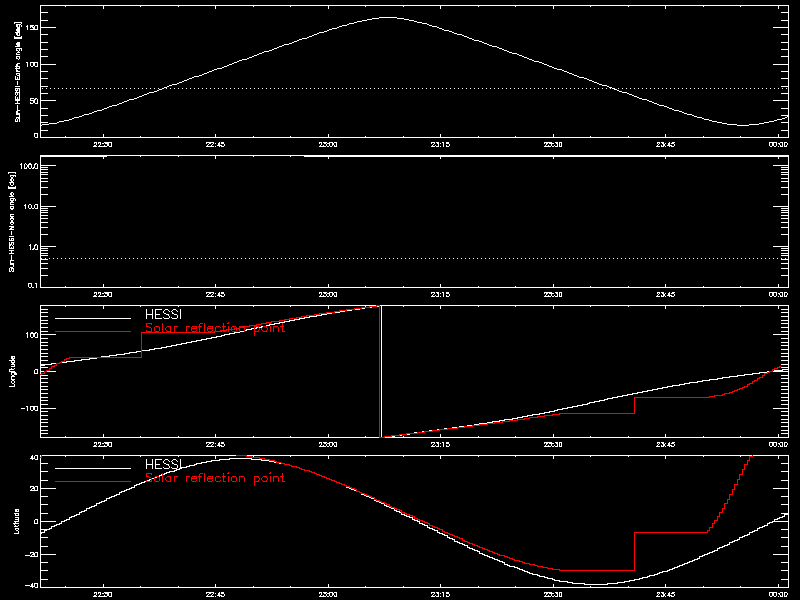800x600 pixels.
Task: Click the 'Sun-HESSI-Noon angle [deg]' axis title
Action: tap(12, 221)
